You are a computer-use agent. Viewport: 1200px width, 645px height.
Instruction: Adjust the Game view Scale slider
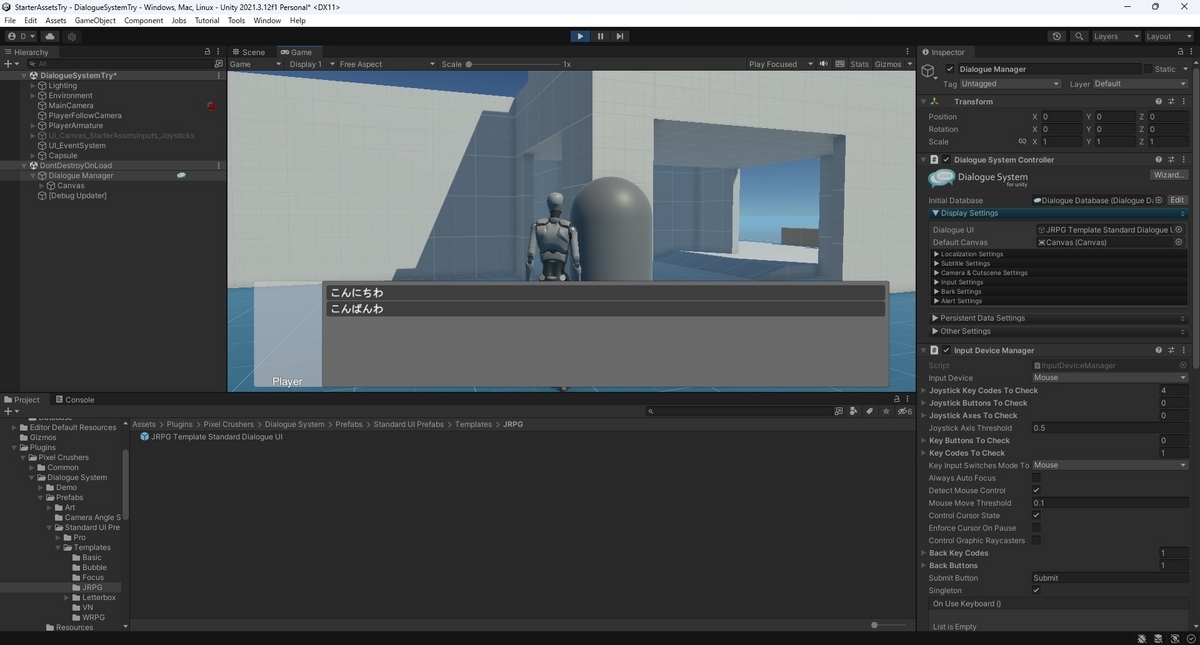click(515, 64)
